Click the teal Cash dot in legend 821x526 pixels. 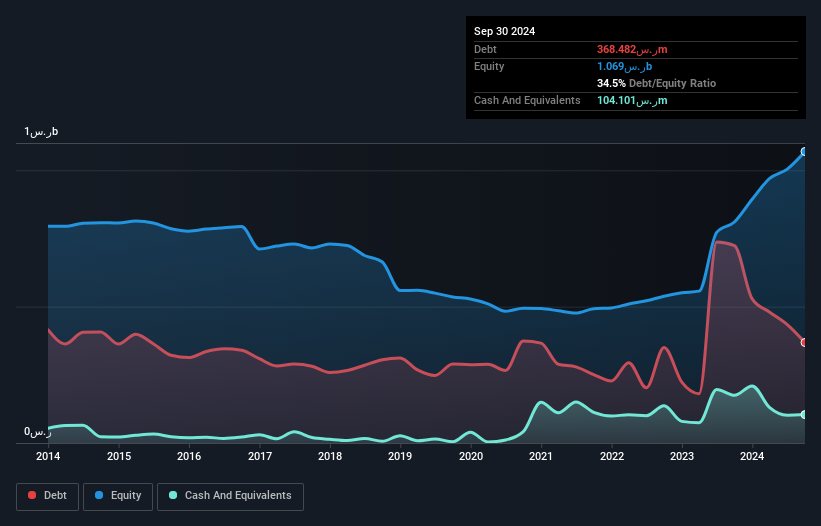click(x=173, y=496)
